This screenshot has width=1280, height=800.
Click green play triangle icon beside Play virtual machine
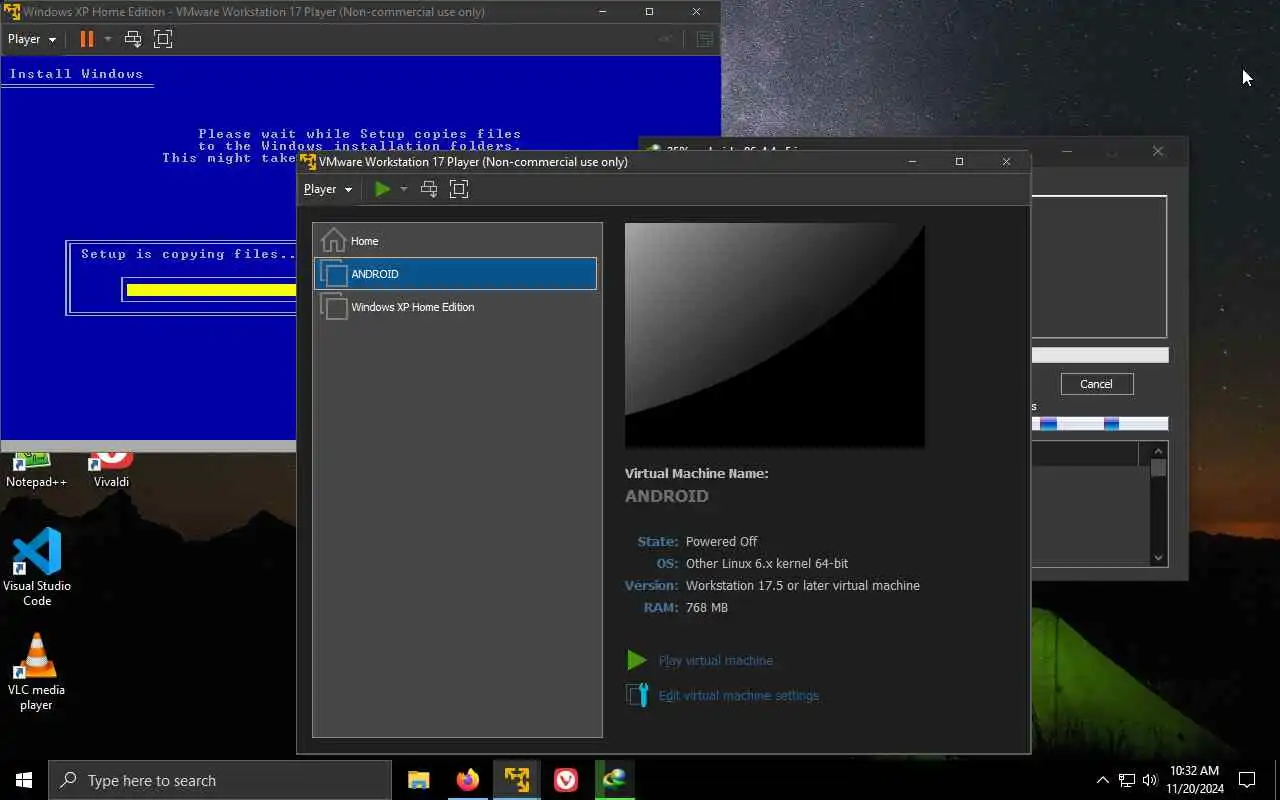coord(637,660)
